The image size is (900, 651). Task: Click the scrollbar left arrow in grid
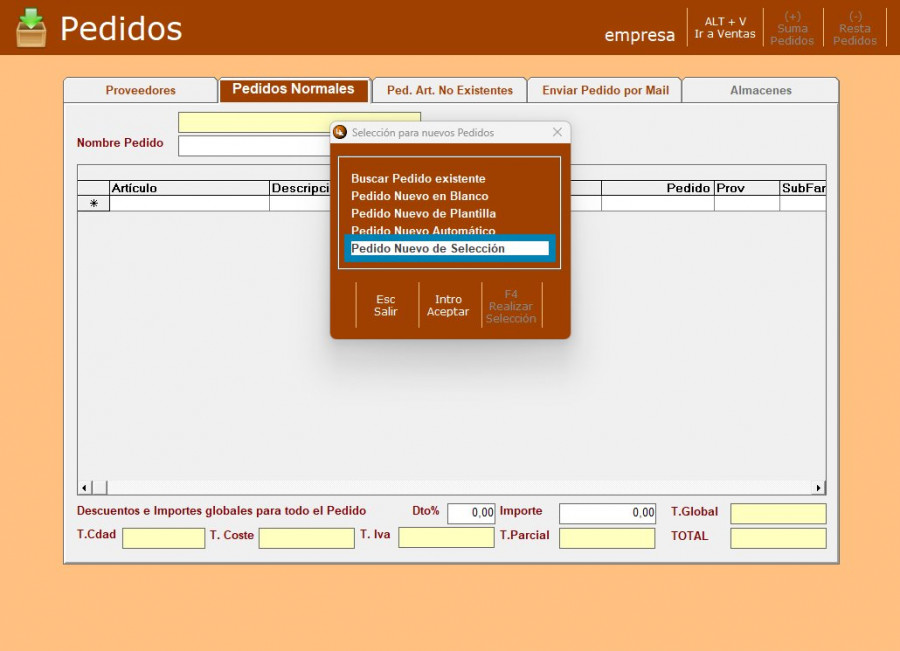(85, 488)
